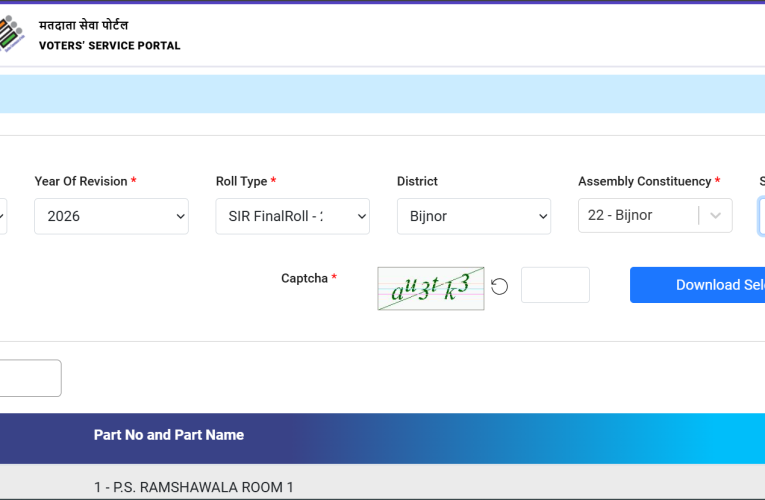Open the Roll Type dropdown
Viewport: 765px width, 500px height.
[x=292, y=216]
